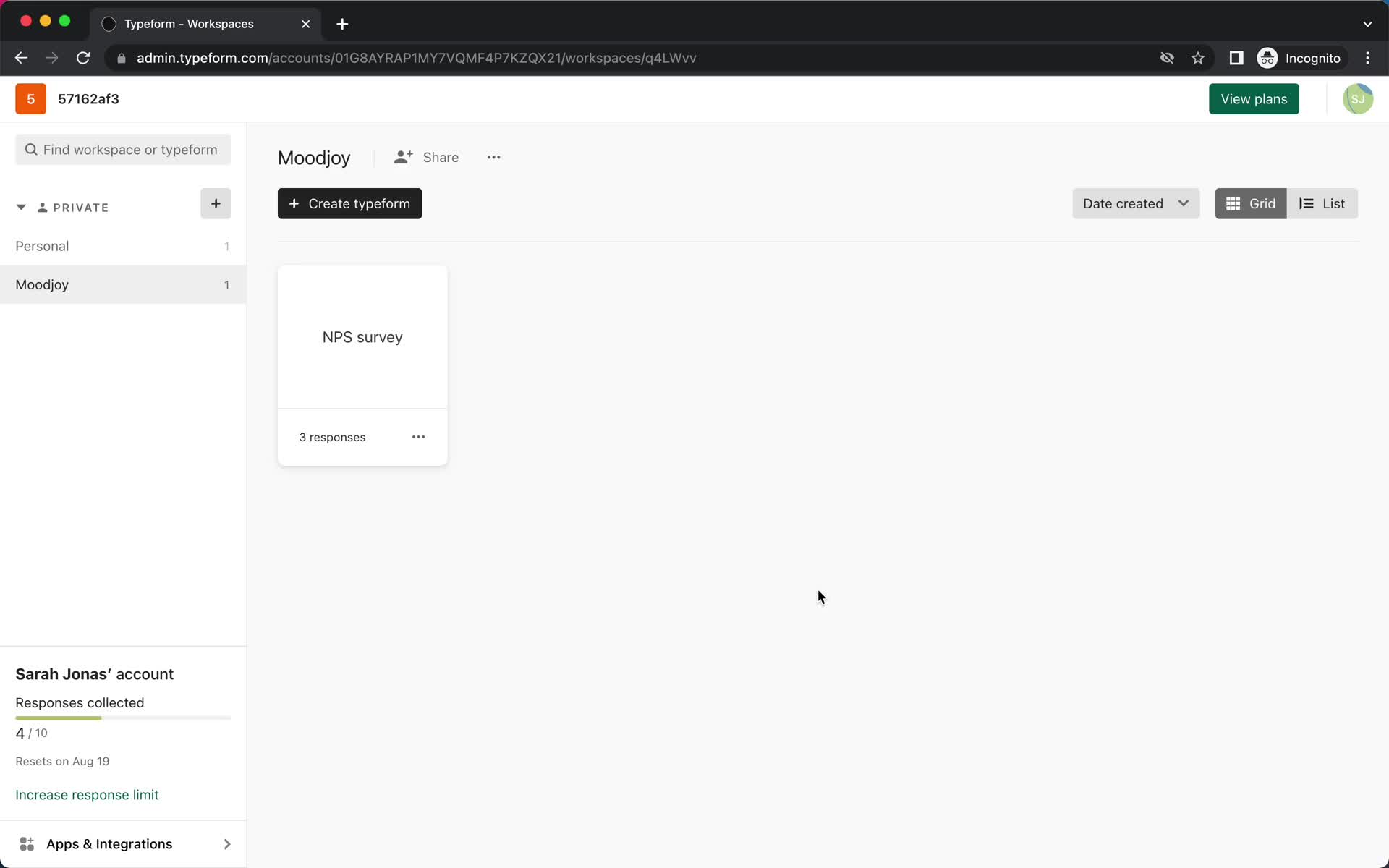
Task: Click the responses collected progress bar
Action: click(x=123, y=717)
